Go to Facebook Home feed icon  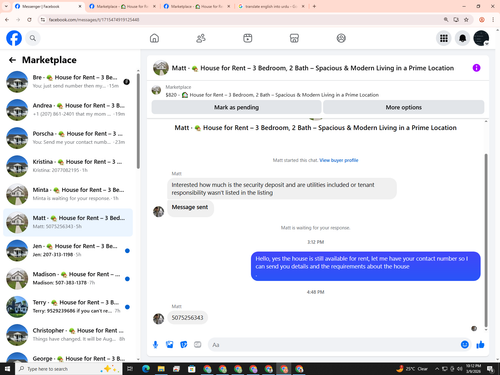coord(154,38)
